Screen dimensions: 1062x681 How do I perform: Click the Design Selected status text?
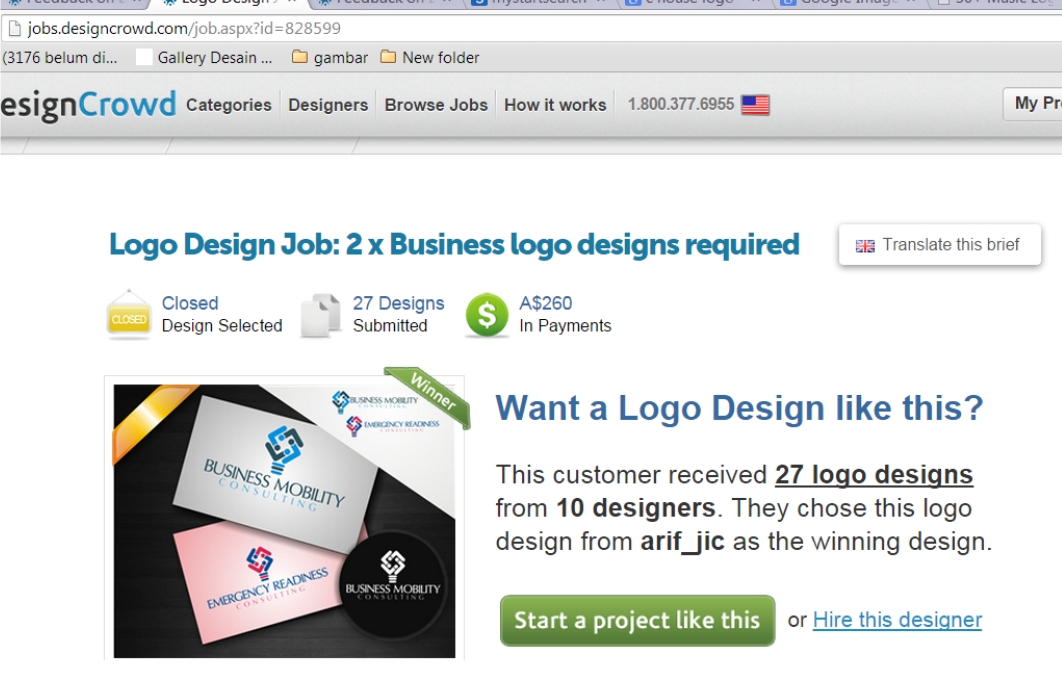[x=222, y=326]
